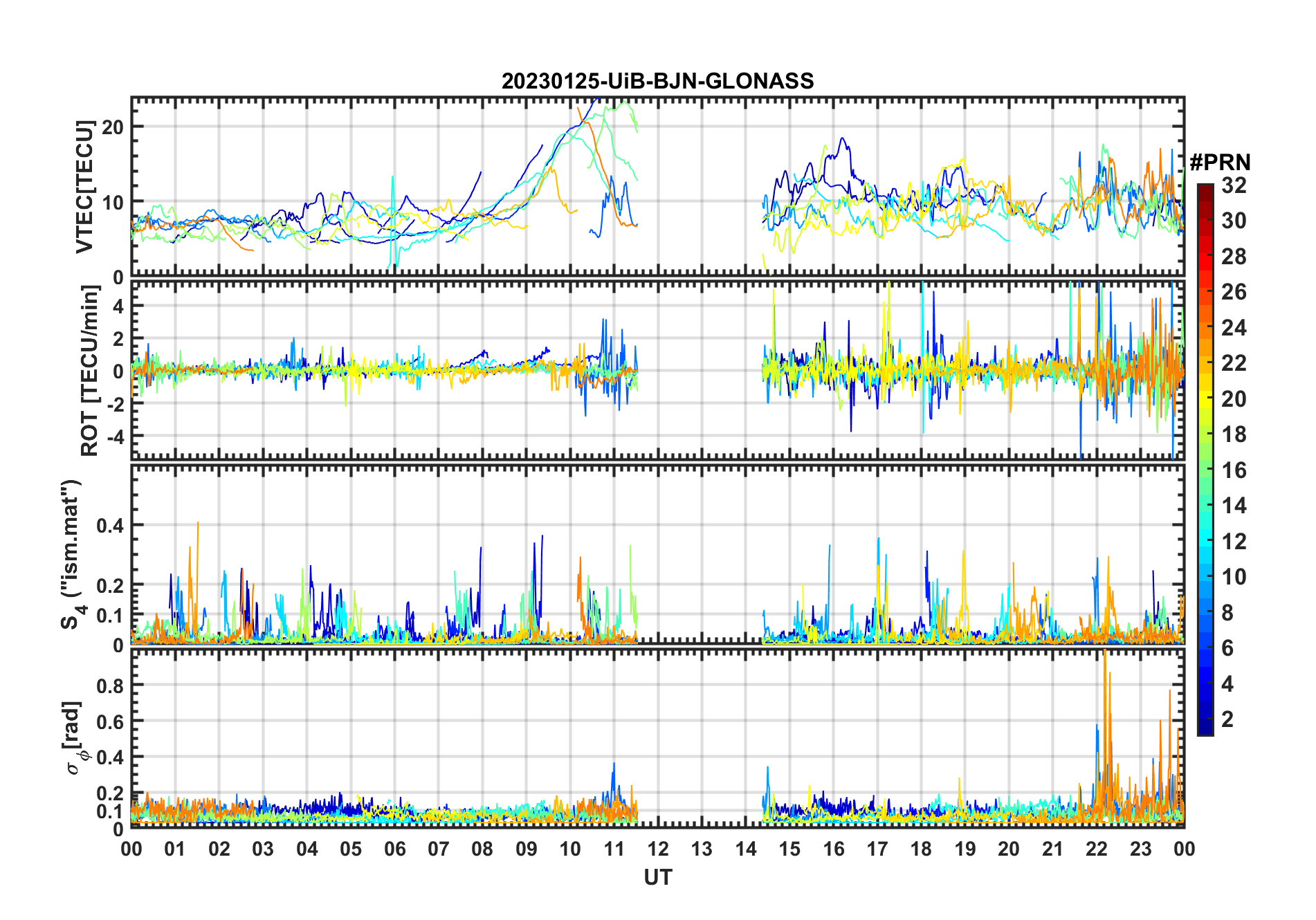The width and height of the screenshot is (1316, 920).
Task: Click UT axis hour label 05
Action: tap(351, 849)
